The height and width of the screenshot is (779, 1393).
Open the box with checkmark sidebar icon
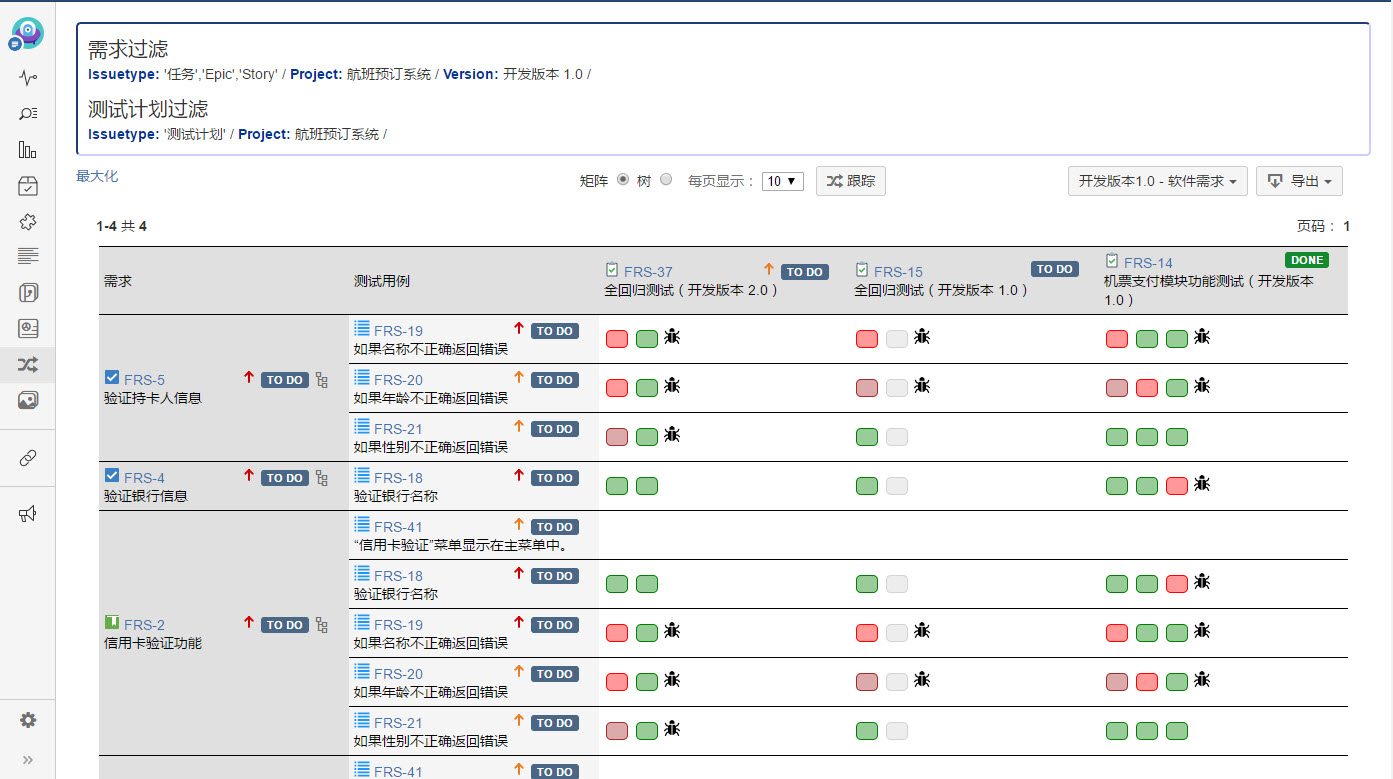(x=28, y=186)
